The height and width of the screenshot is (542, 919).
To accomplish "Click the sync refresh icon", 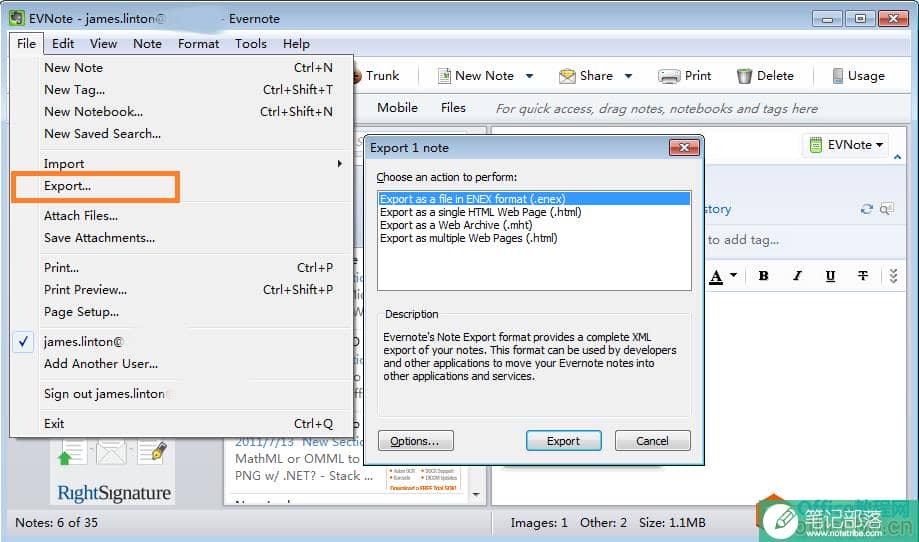I will pos(866,209).
